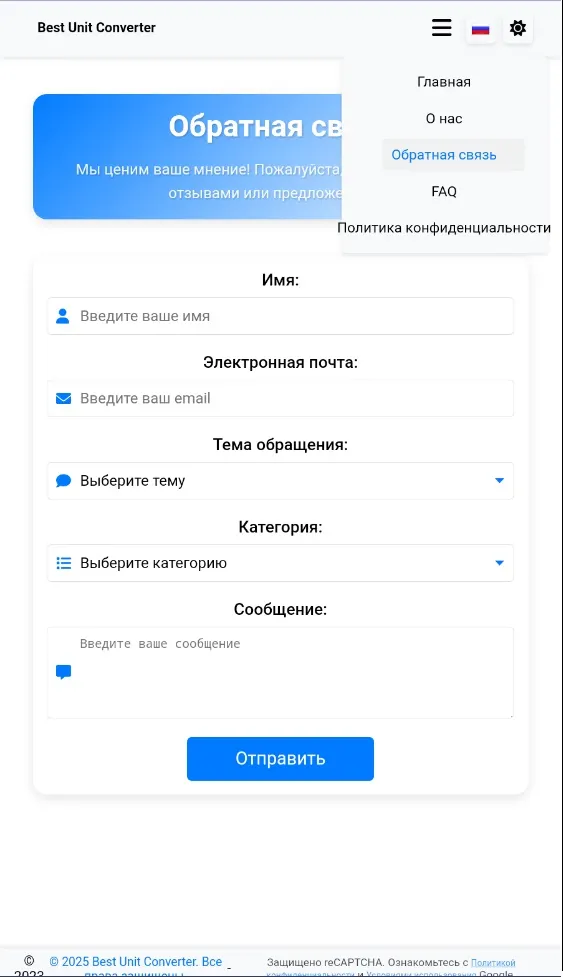Screen dimensions: 563x977
Task: Toggle the sun theme icon
Action: click(518, 28)
